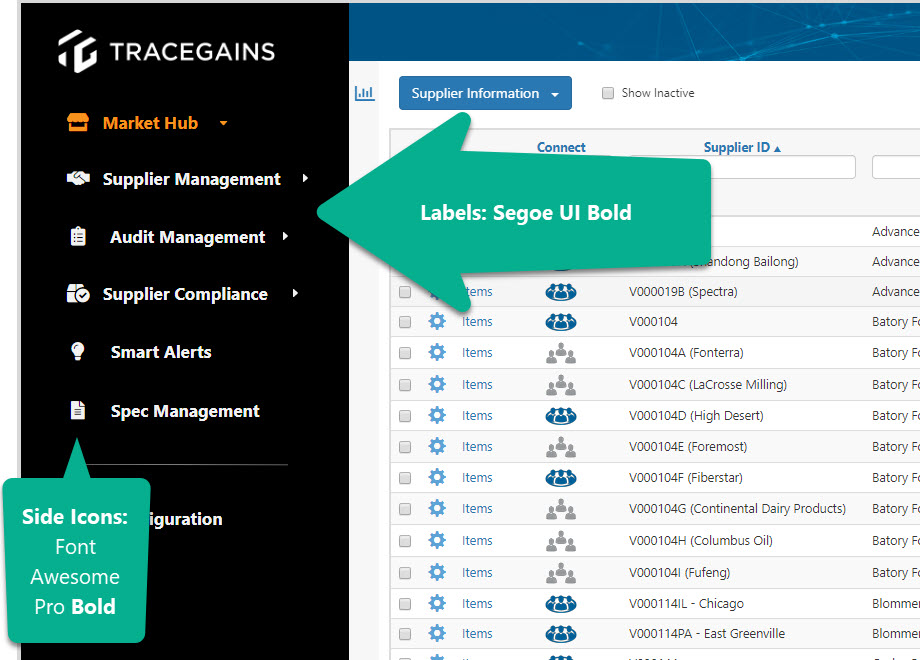Viewport: 920px width, 660px height.
Task: Click connect icon for V000019B (Spectra)
Action: (561, 292)
